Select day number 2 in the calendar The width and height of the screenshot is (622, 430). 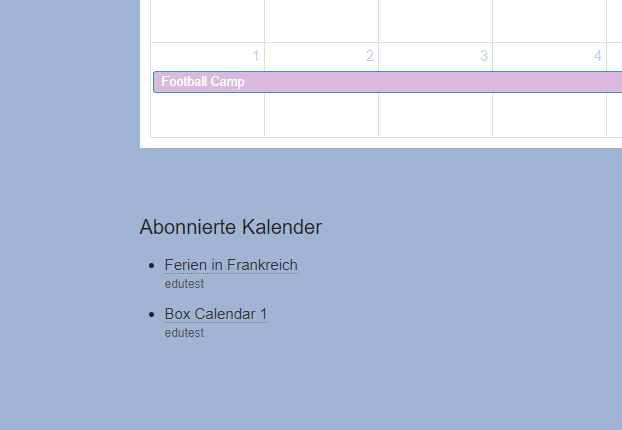tap(370, 56)
